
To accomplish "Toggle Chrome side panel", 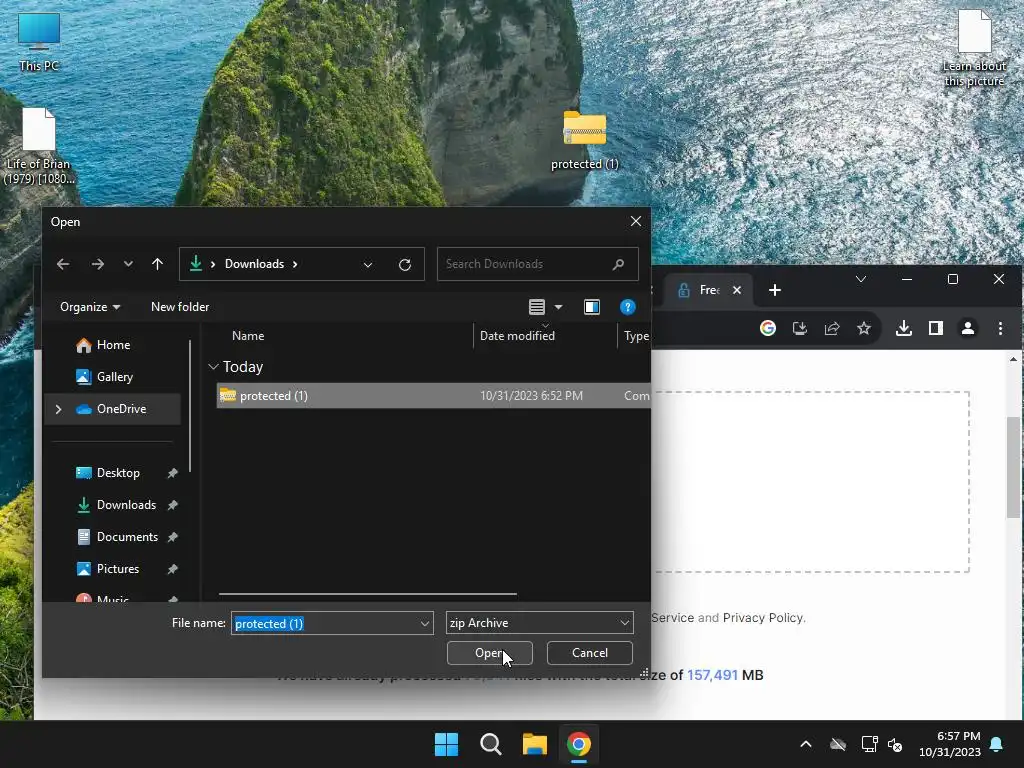I will [x=936, y=328].
